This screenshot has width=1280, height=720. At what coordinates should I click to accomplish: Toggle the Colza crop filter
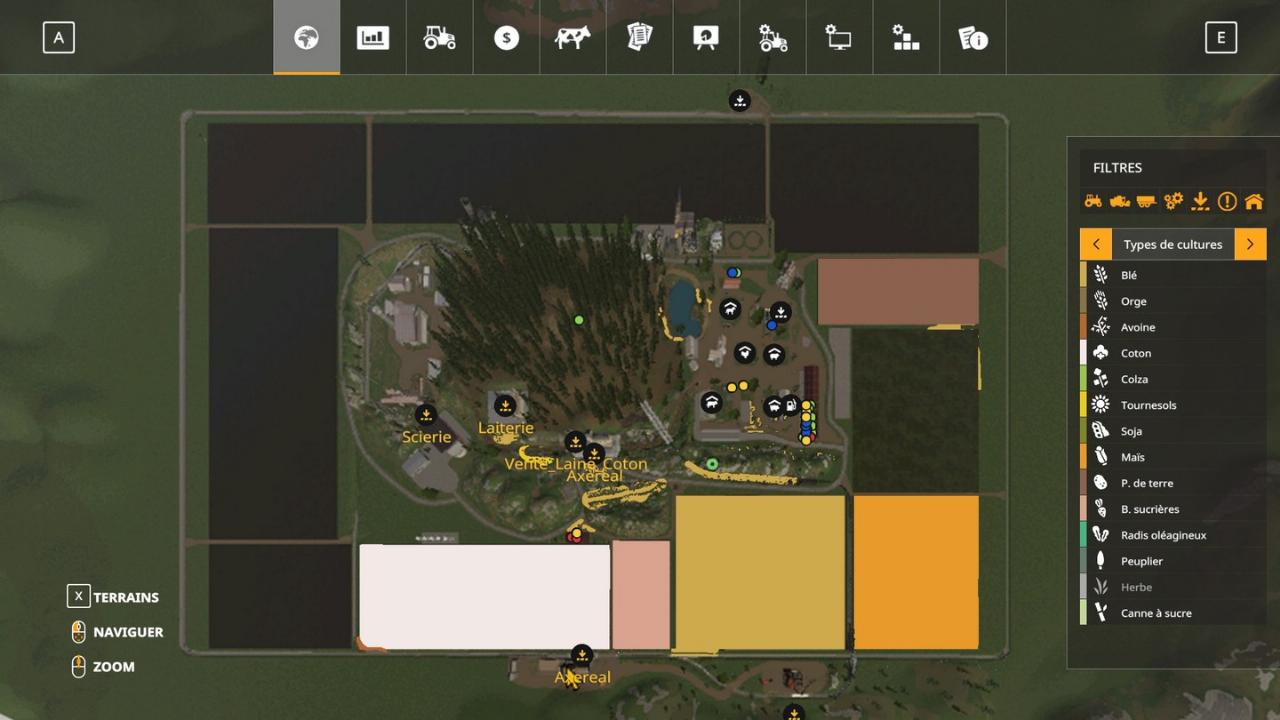1173,379
